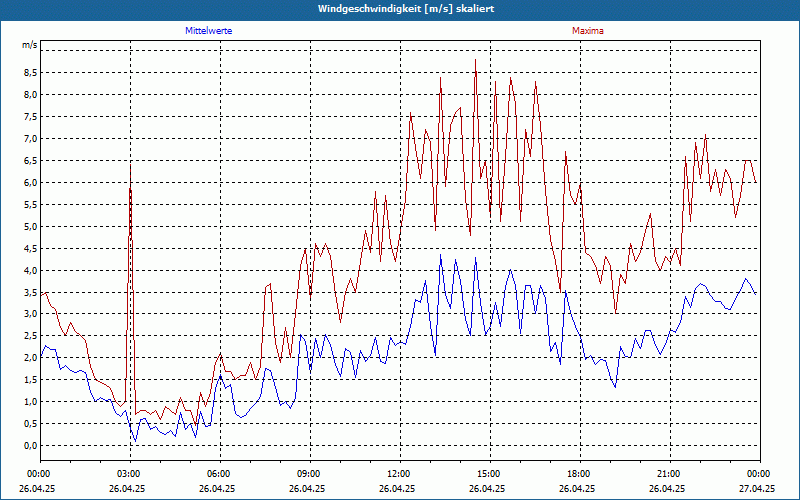Viewport: 800px width, 500px height.
Task: Click the 3,0 y-axis value
Action: pos(30,313)
